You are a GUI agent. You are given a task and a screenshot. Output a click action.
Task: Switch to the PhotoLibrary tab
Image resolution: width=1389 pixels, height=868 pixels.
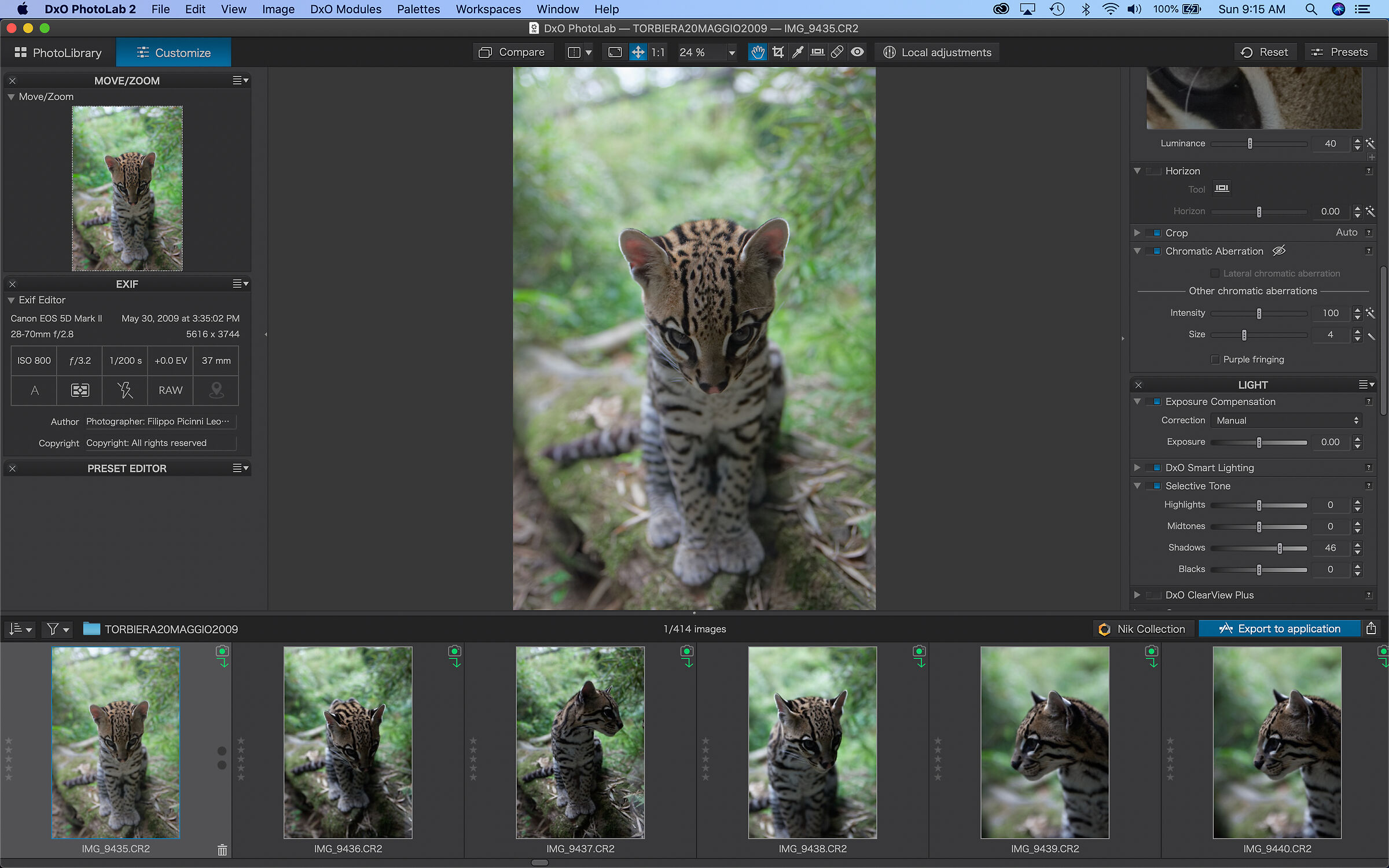tap(58, 53)
